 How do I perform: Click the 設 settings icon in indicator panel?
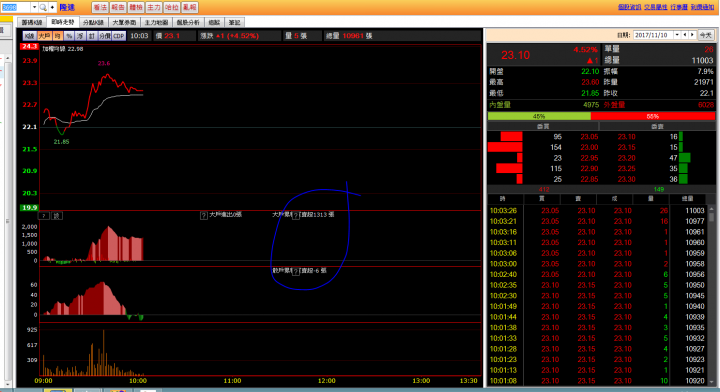57,215
